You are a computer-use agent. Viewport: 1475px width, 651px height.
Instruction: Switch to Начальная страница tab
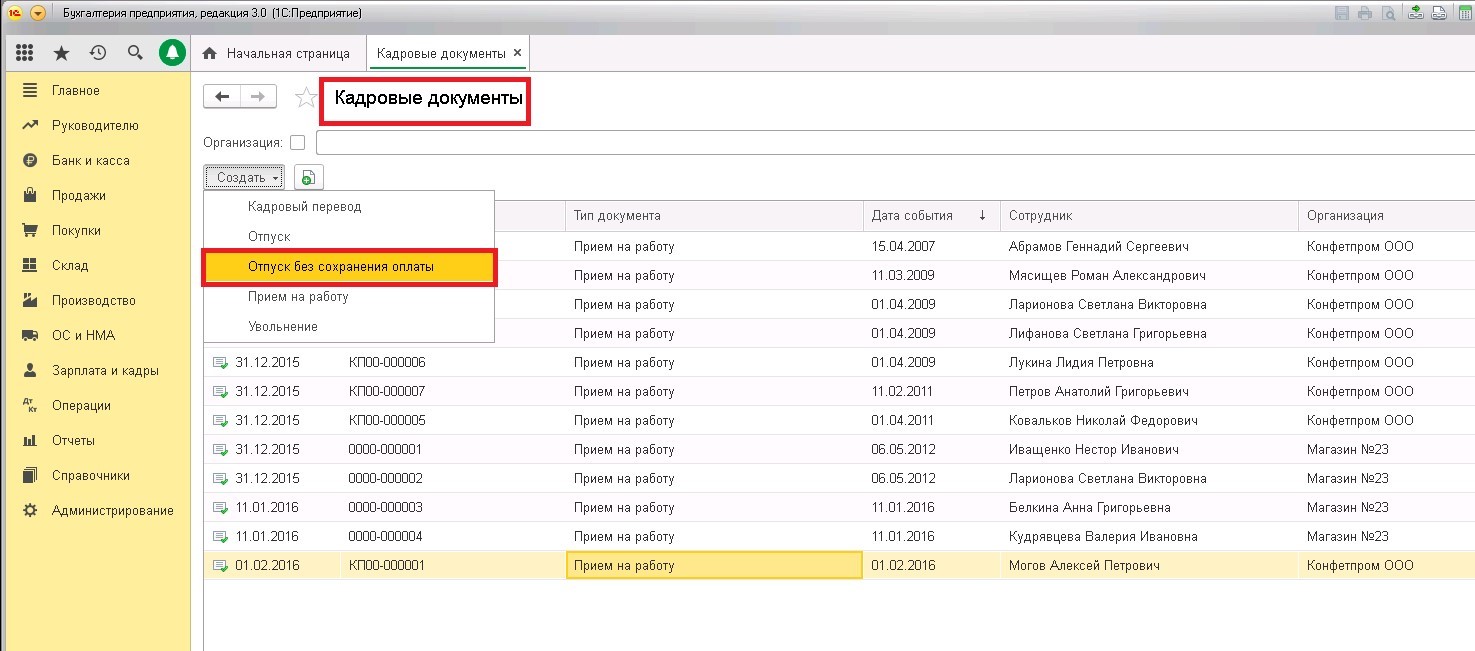point(278,53)
